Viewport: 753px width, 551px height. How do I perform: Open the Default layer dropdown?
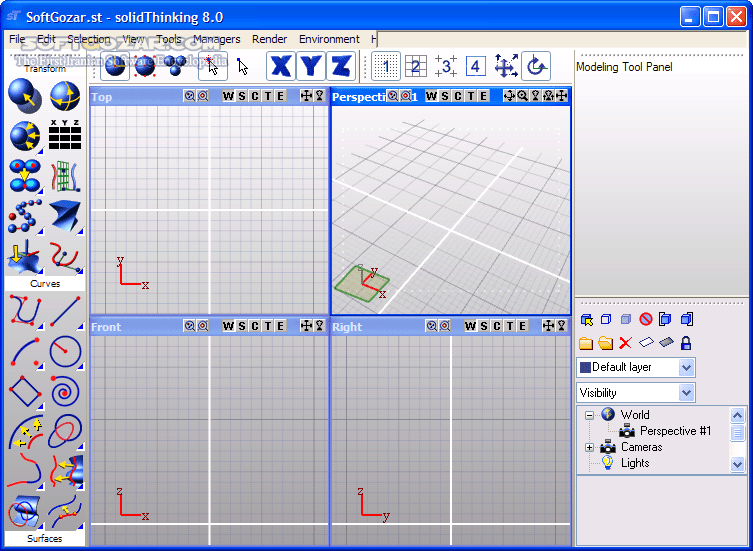pyautogui.click(x=685, y=367)
